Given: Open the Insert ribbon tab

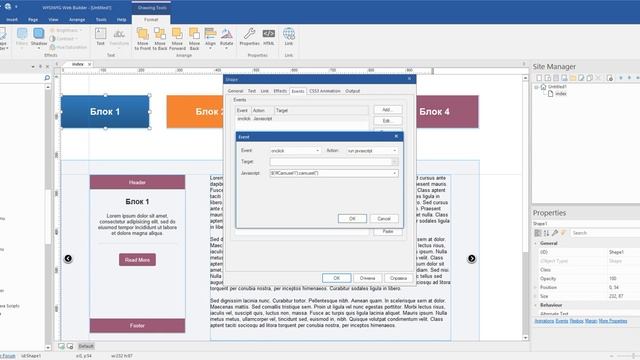Looking at the screenshot, I should 12,20.
